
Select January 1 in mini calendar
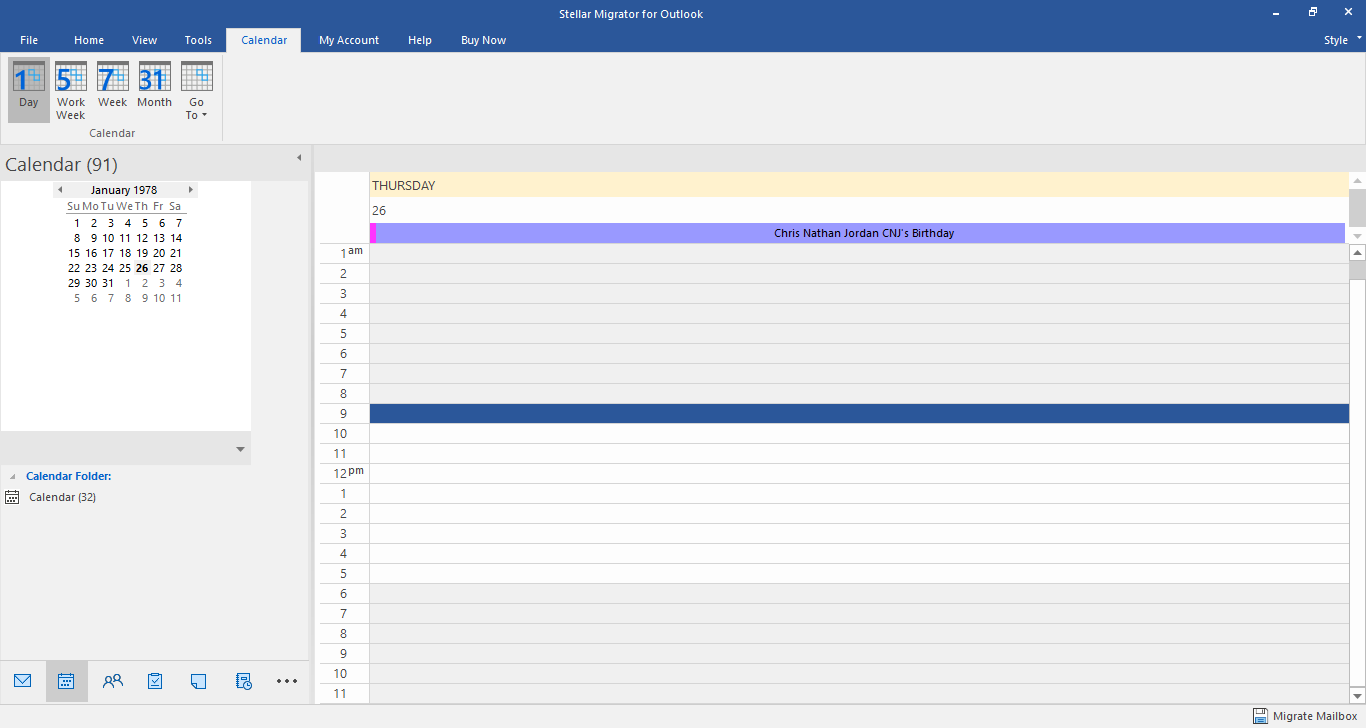coord(77,223)
